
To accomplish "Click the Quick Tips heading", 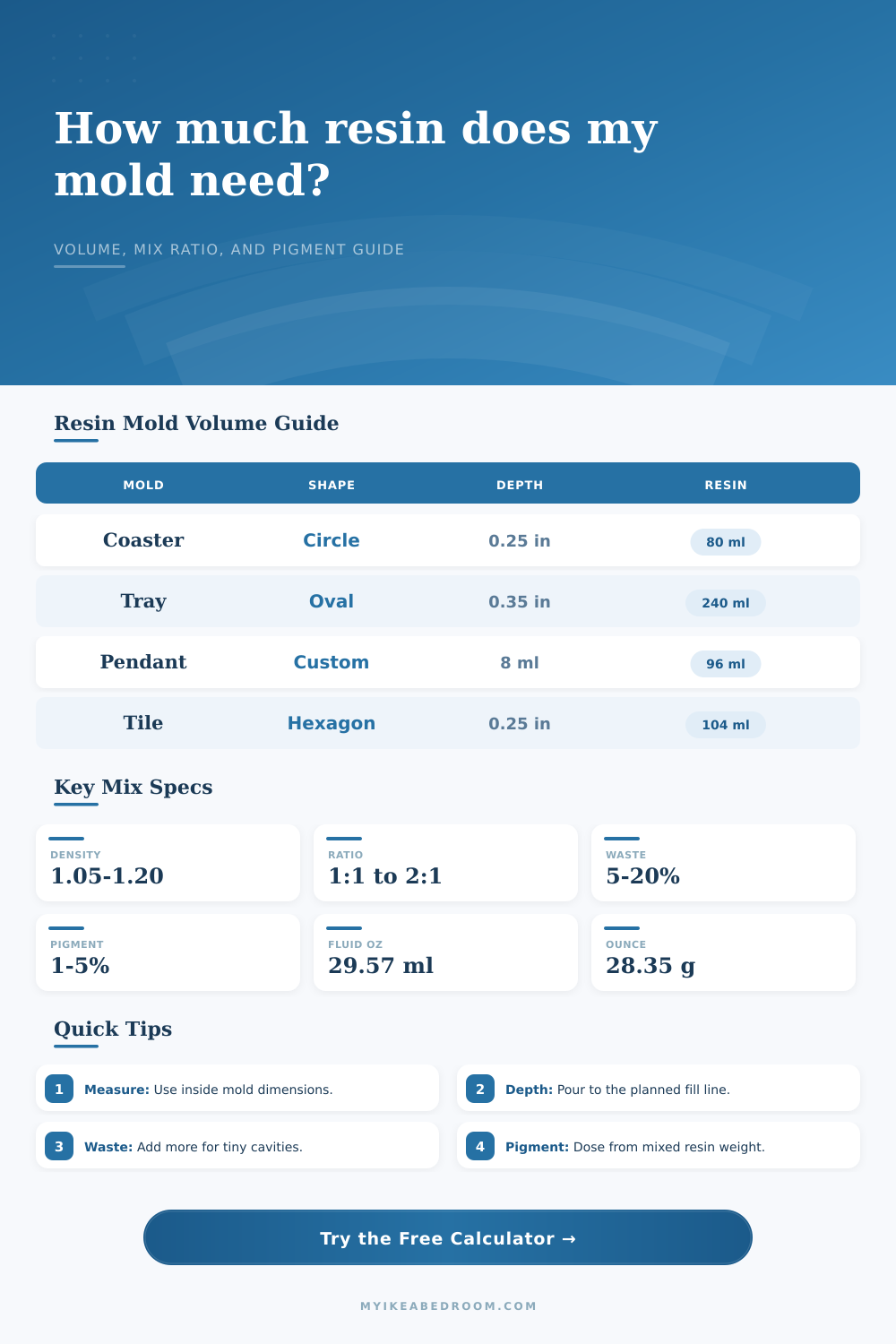I will [113, 1029].
